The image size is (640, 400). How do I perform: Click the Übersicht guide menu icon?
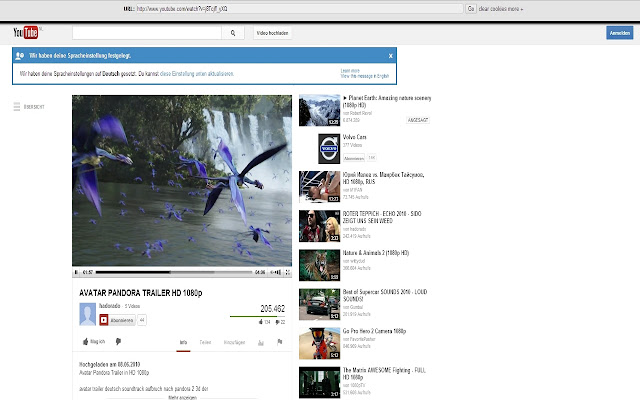click(17, 107)
